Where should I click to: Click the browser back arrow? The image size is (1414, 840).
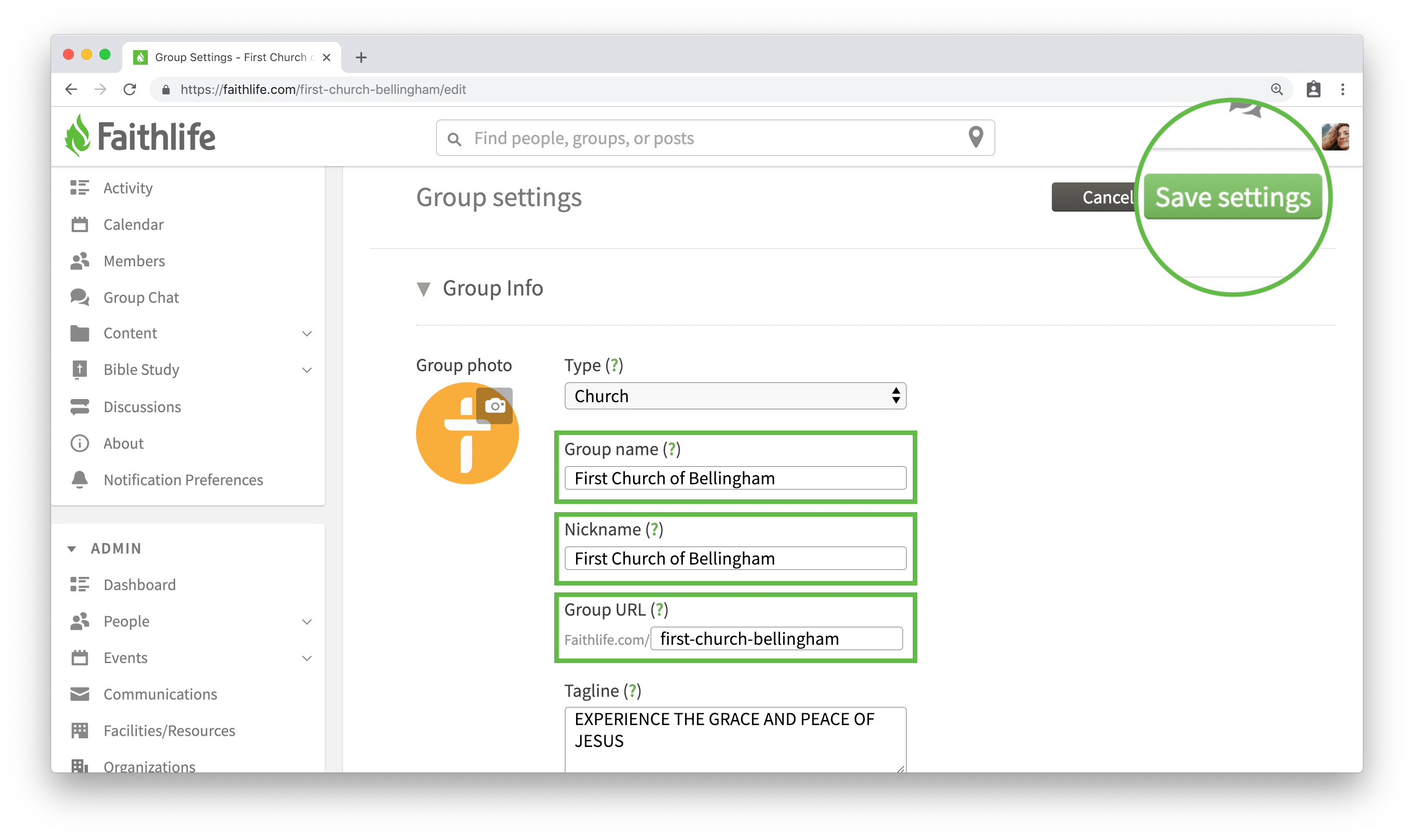71,89
